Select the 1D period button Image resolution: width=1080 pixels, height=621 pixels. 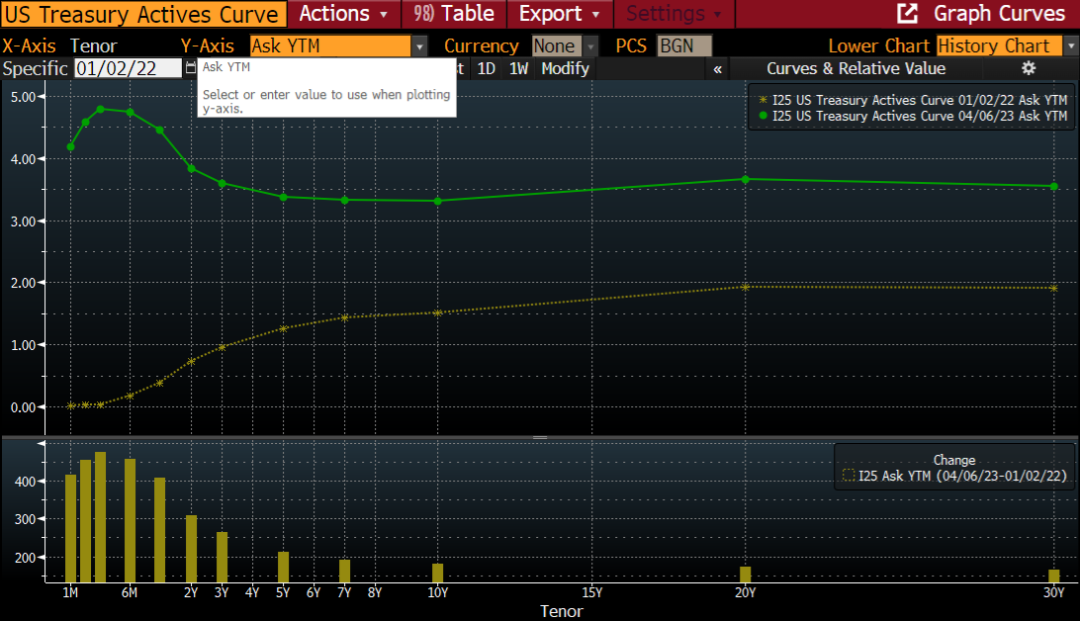(486, 68)
